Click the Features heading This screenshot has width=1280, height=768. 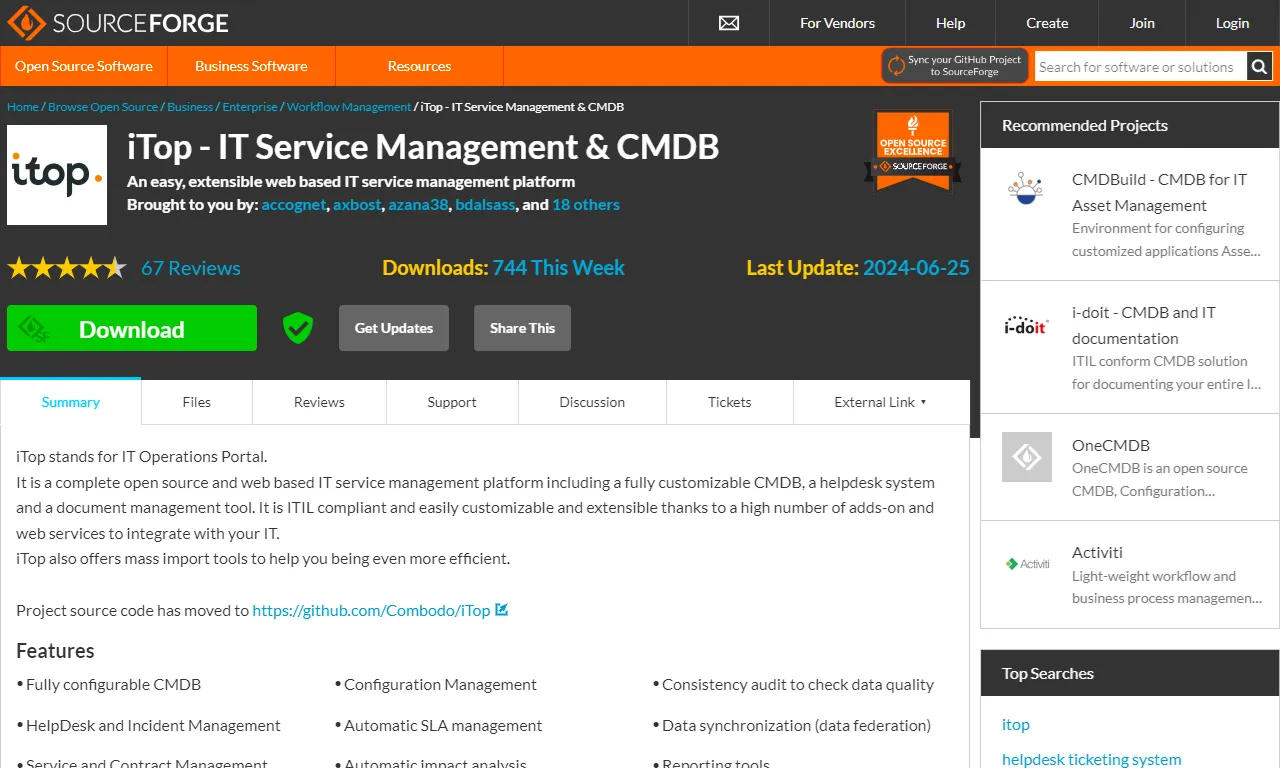pyautogui.click(x=55, y=650)
